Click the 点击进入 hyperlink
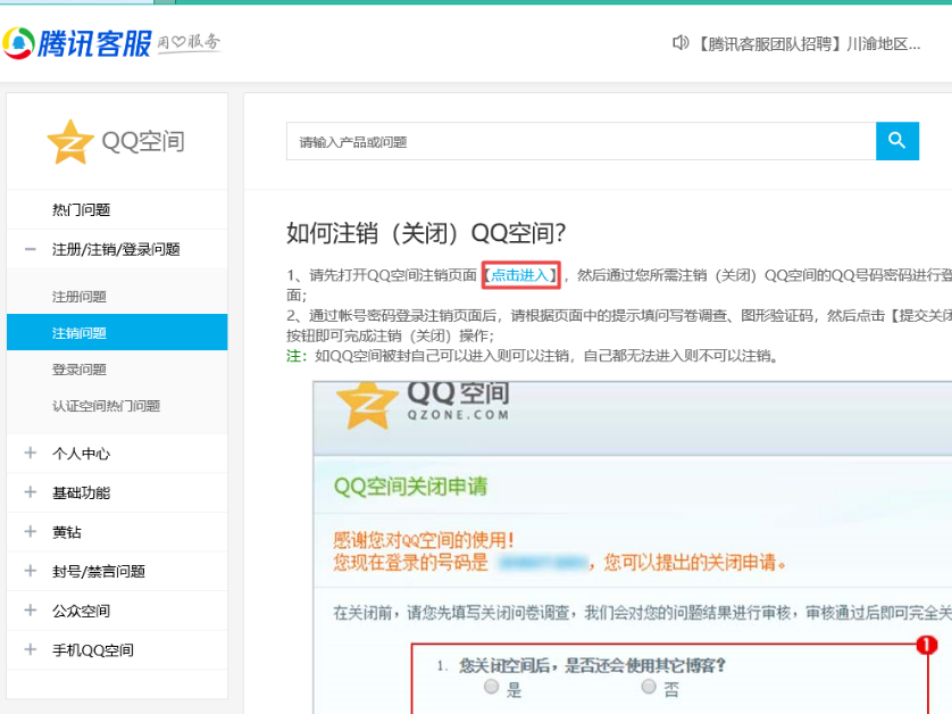Viewport: 952px width, 714px height. click(521, 275)
